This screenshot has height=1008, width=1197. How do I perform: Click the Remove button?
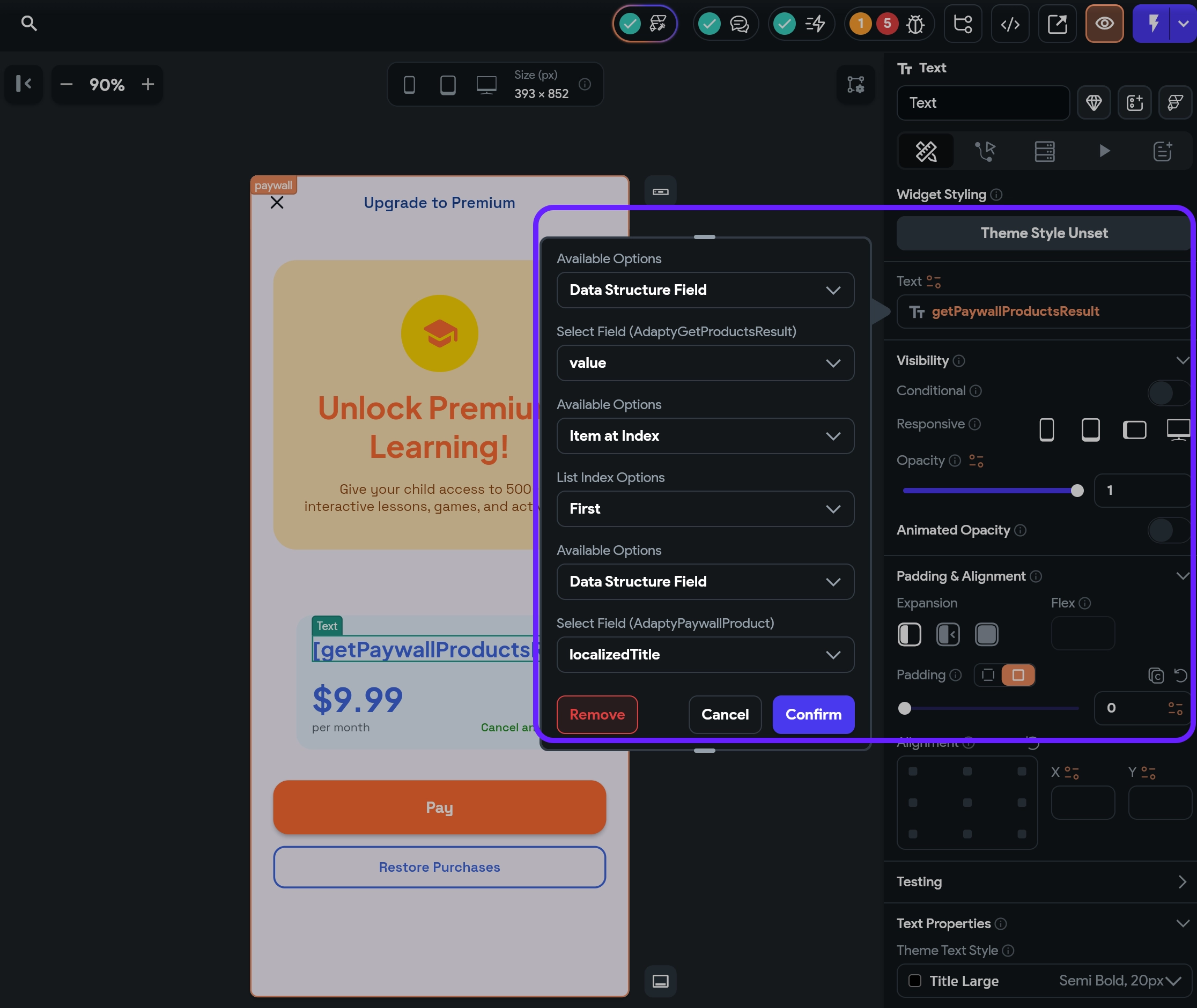[597, 714]
